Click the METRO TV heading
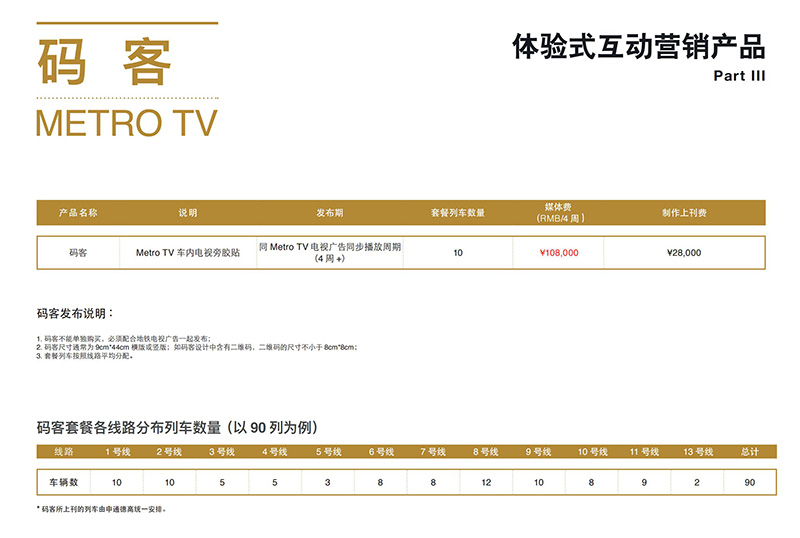The image size is (800, 538). [x=127, y=124]
